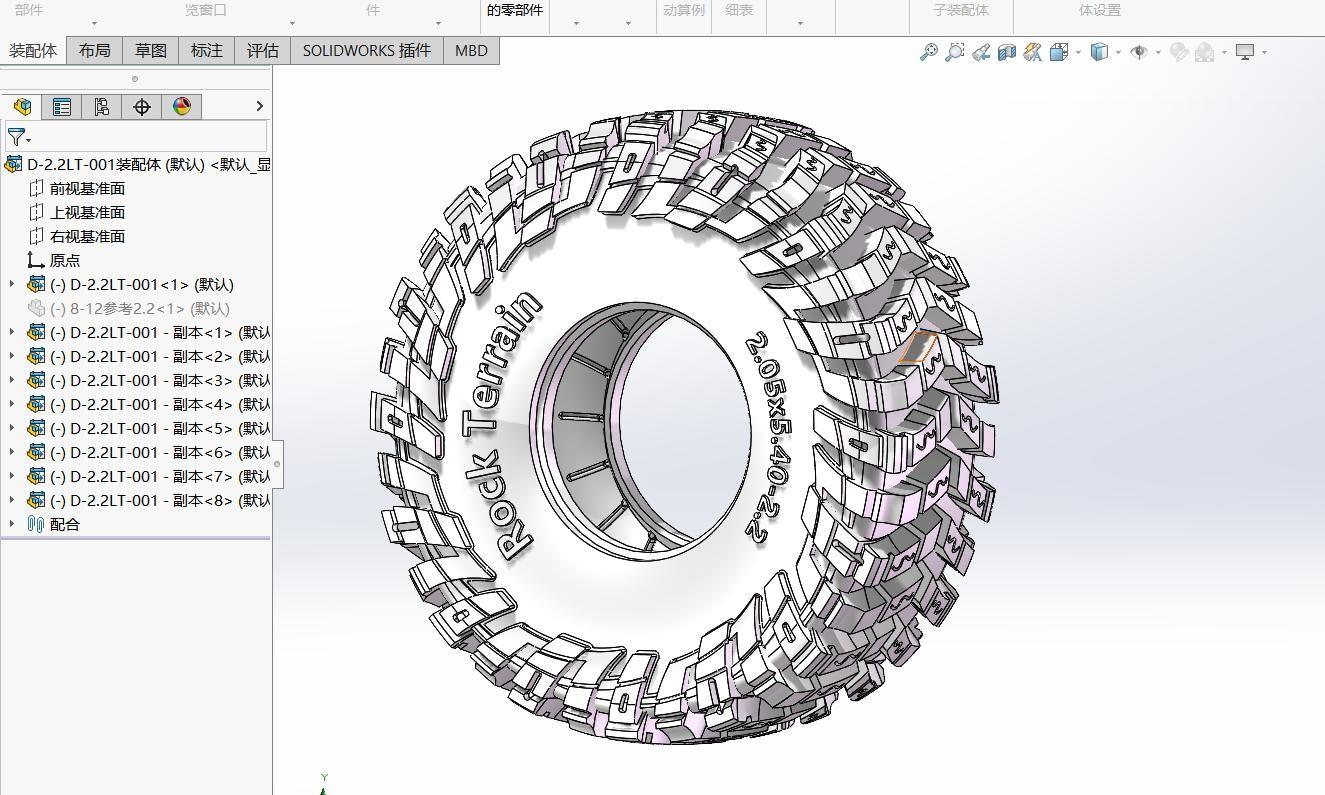1325x795 pixels.
Task: Click the View Settings monitor icon
Action: [x=1245, y=52]
